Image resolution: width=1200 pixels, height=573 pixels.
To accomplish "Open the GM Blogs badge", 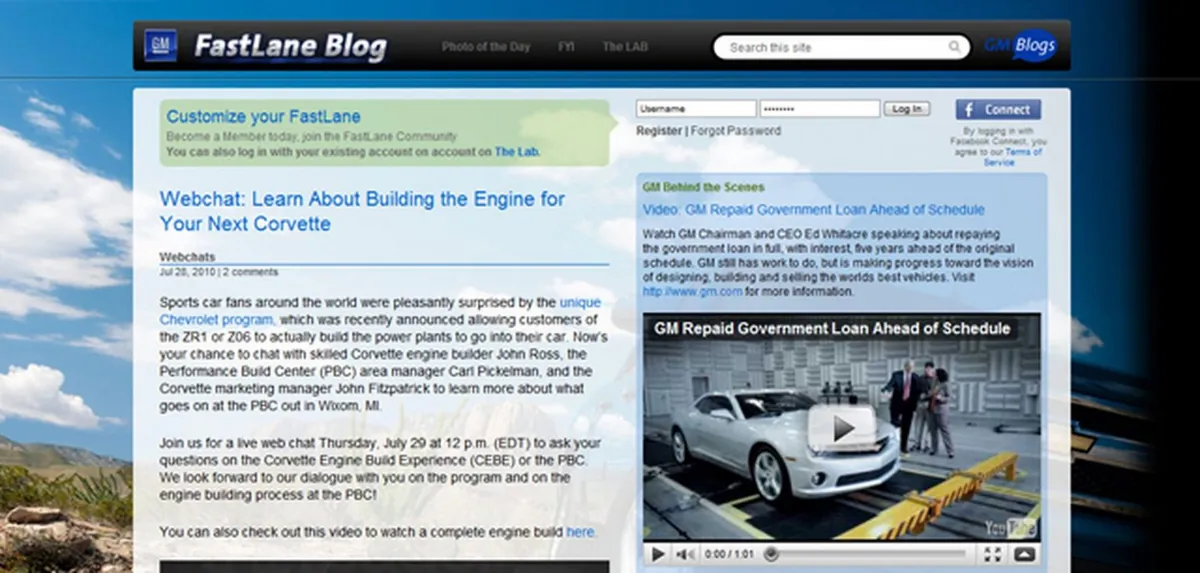I will coord(1020,46).
